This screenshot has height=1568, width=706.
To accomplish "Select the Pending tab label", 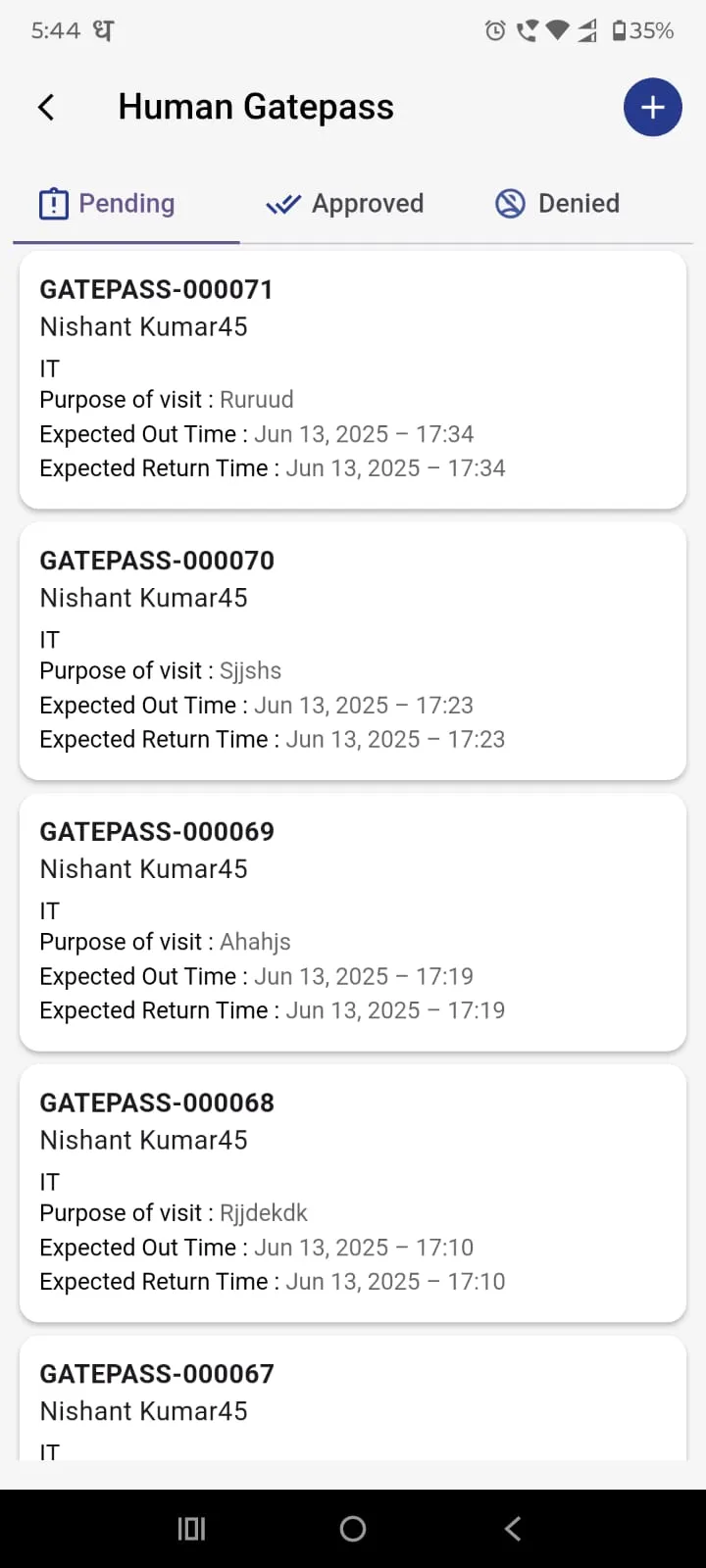I will [x=126, y=204].
